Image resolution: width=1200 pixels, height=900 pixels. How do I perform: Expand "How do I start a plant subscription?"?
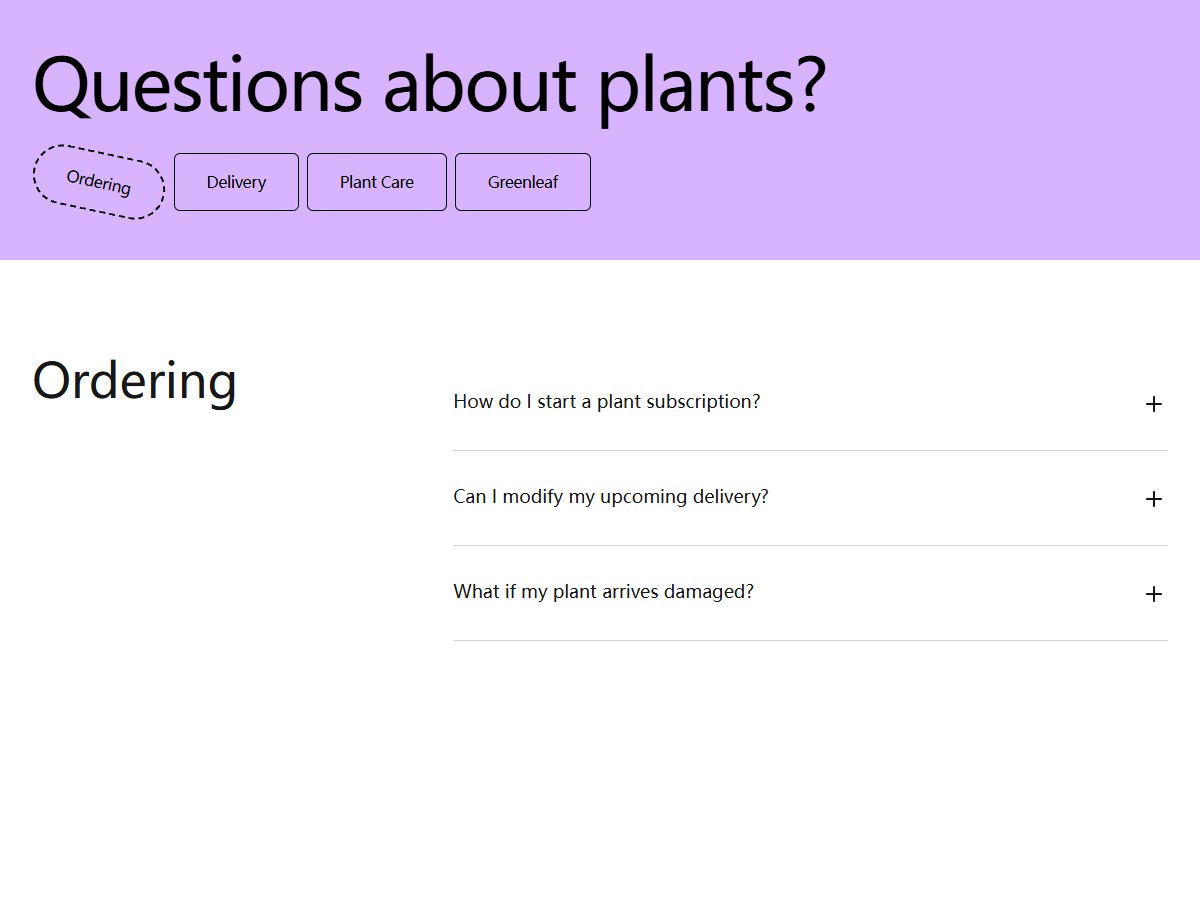[810, 403]
